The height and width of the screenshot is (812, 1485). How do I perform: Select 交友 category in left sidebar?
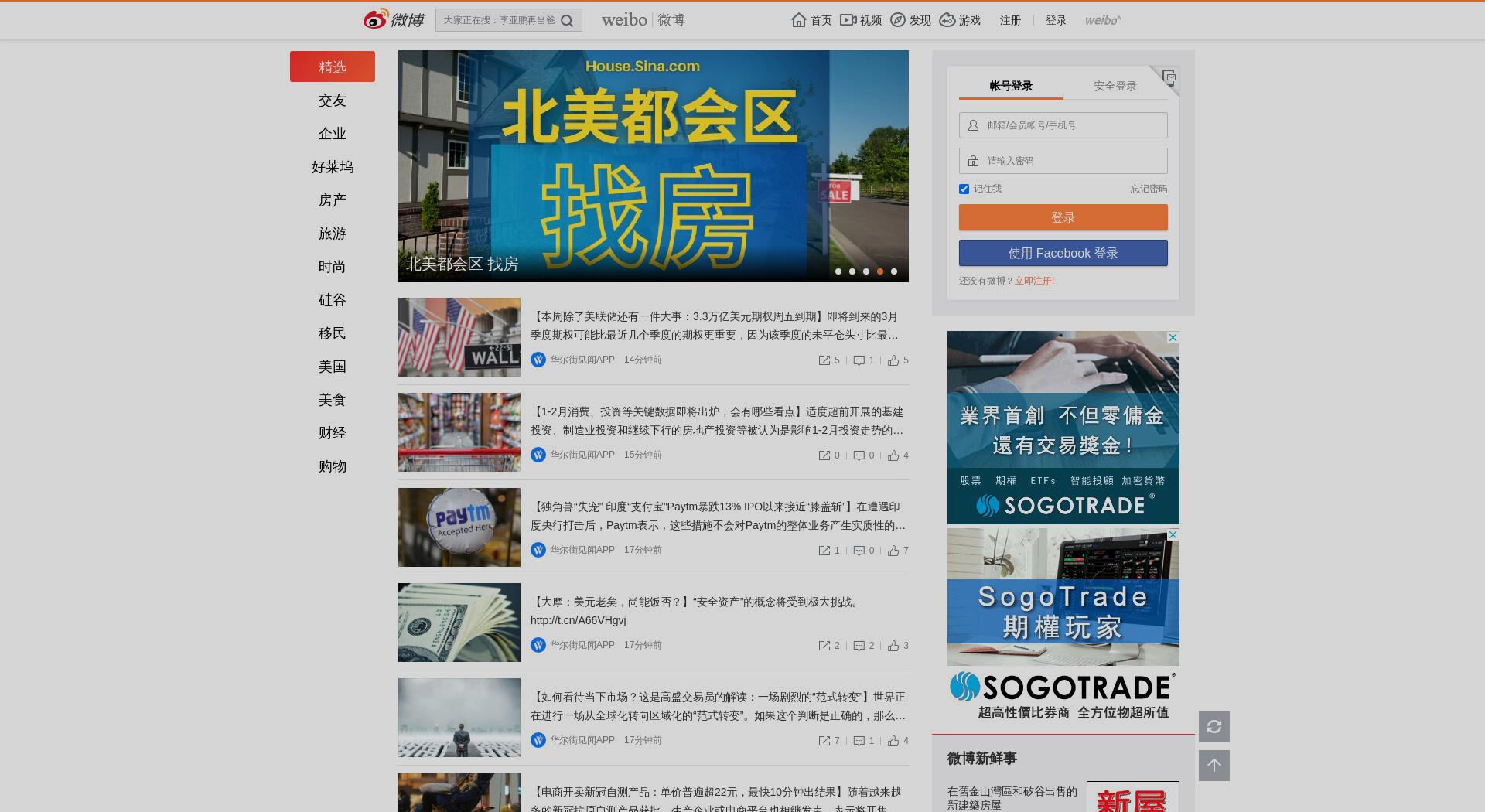333,101
